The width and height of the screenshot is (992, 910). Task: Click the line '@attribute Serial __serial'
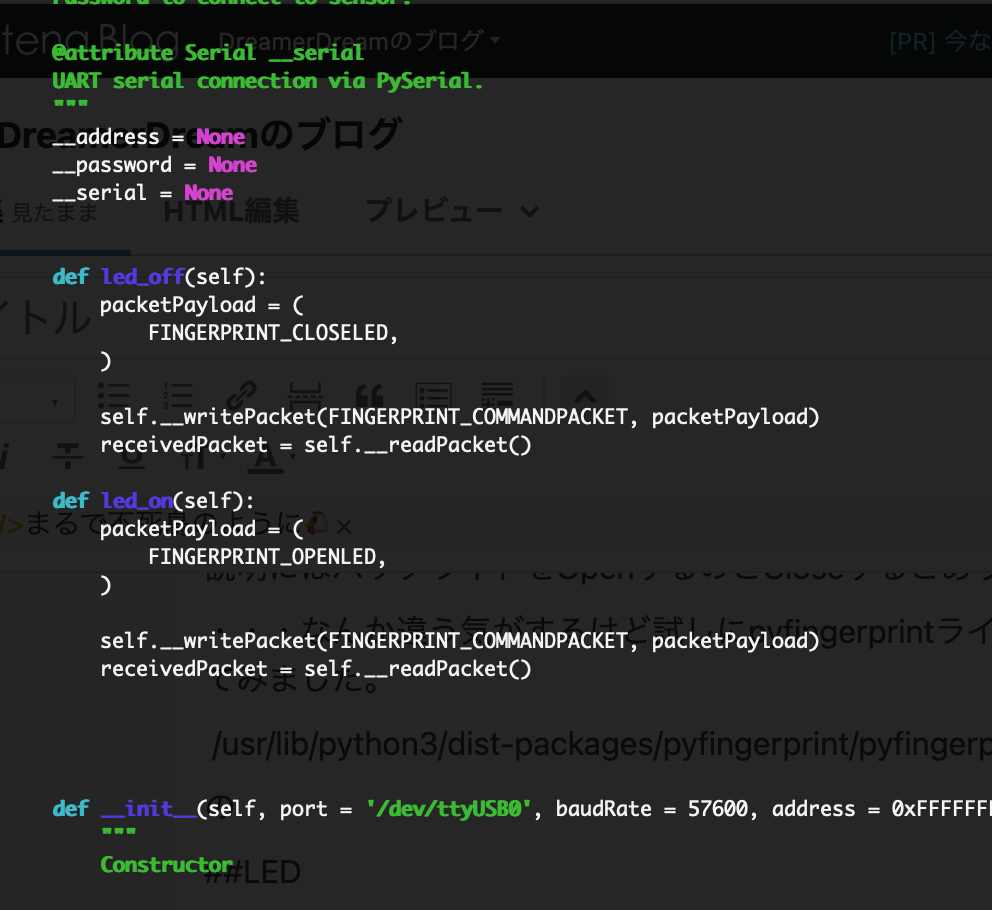tap(208, 53)
